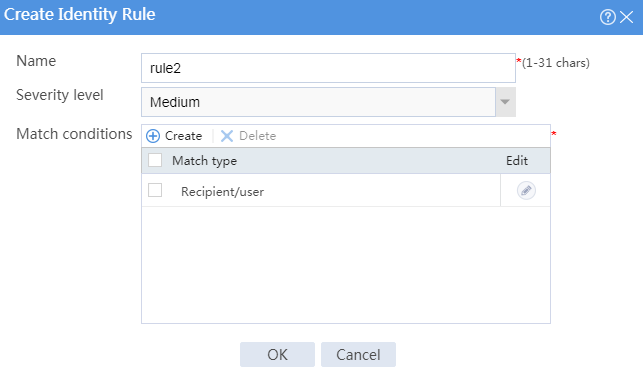Expand the Severity level dropdown arrow
The image size is (643, 383).
[505, 102]
